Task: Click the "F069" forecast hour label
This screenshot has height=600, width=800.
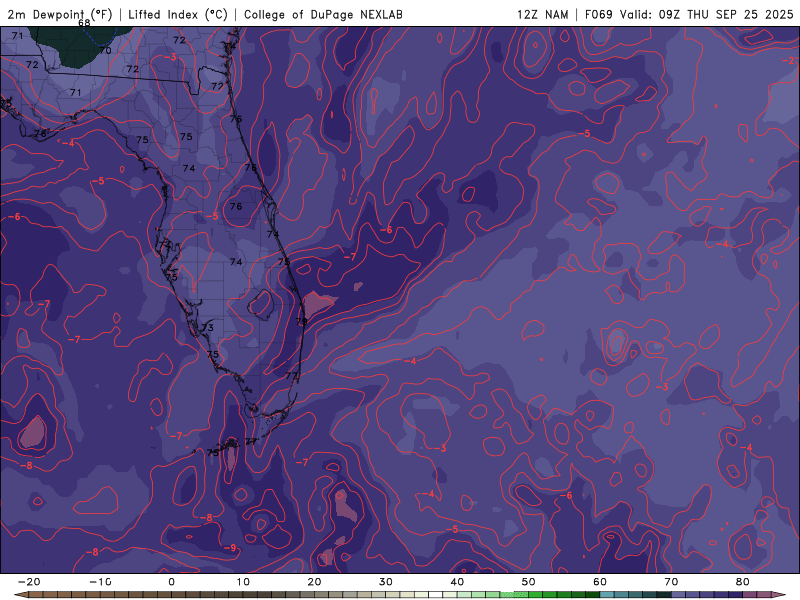Action: click(598, 14)
